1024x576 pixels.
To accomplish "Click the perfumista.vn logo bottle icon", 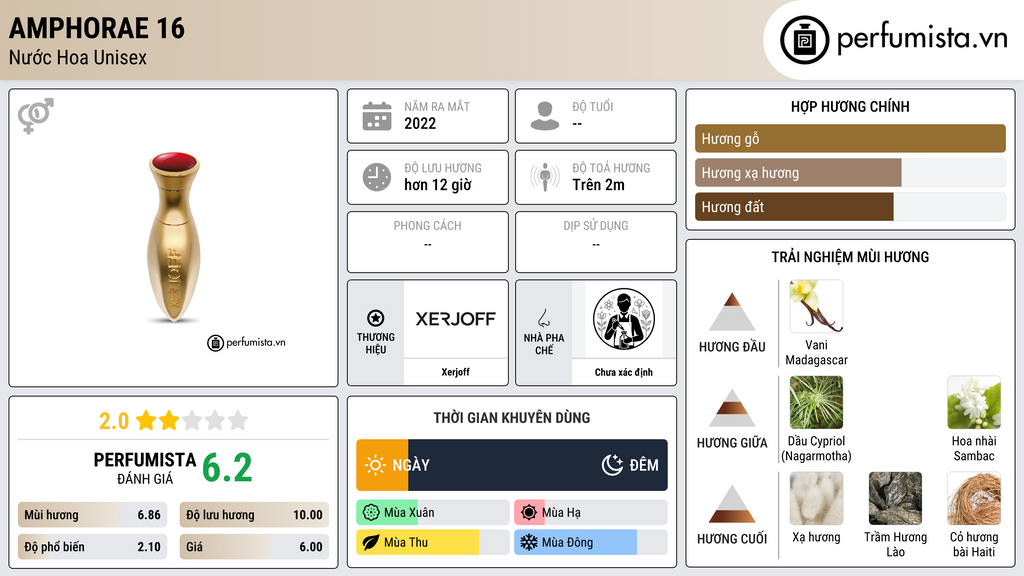I will [804, 40].
